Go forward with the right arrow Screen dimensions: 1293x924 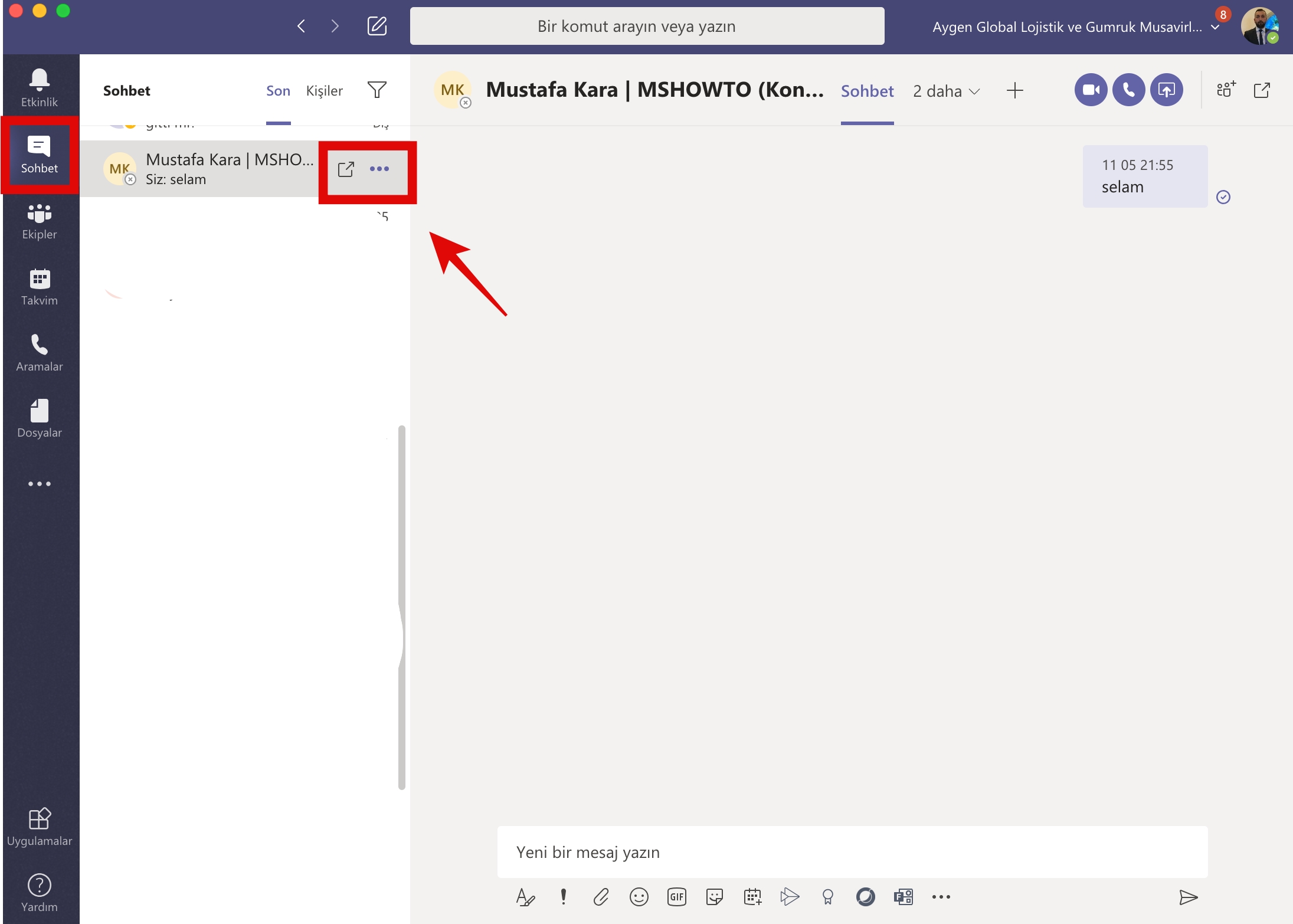pyautogui.click(x=335, y=26)
